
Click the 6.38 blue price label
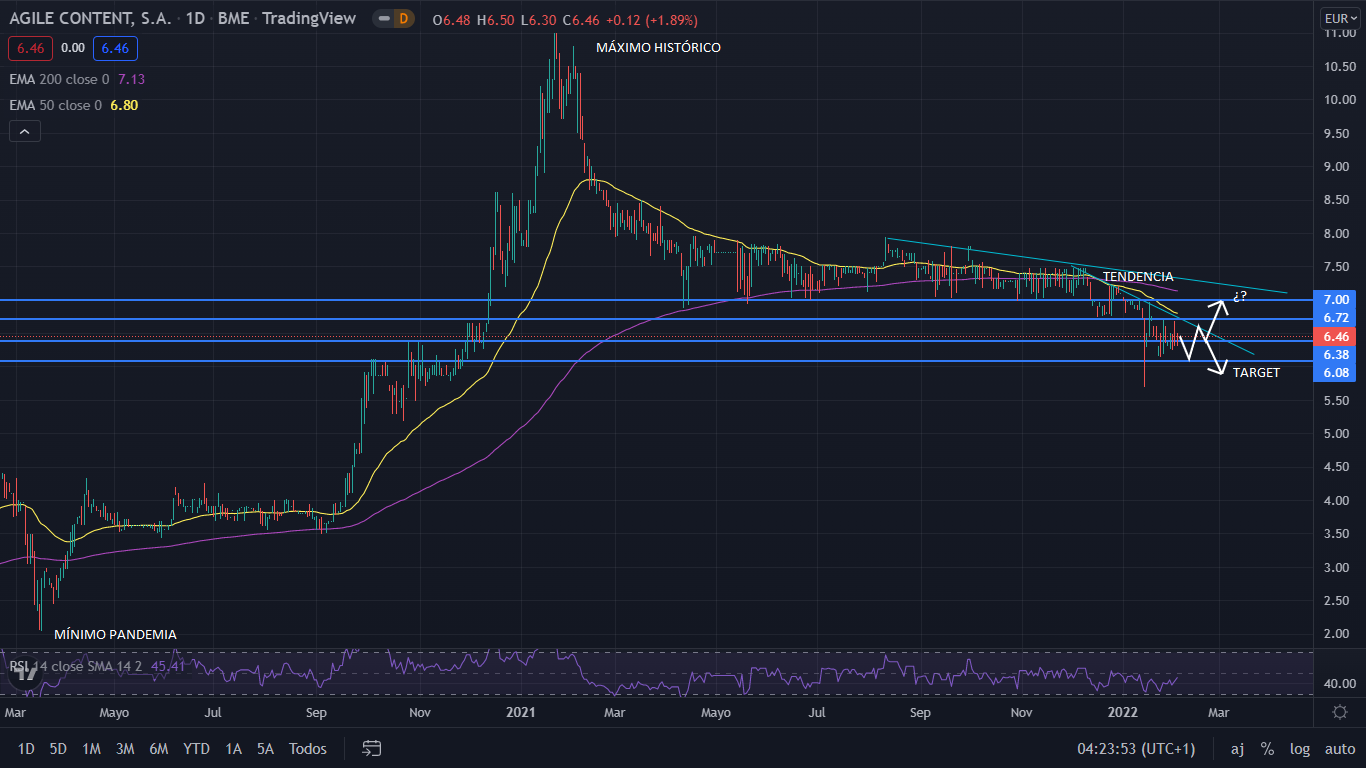pyautogui.click(x=1337, y=354)
